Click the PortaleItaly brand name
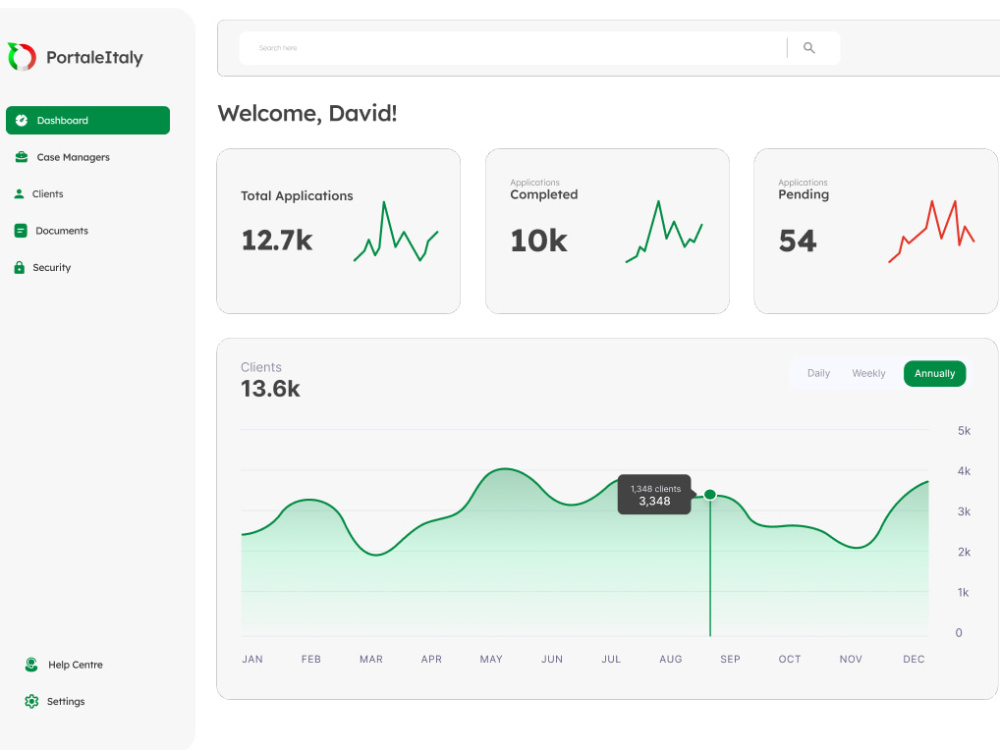Image resolution: width=1000 pixels, height=750 pixels. (94, 57)
